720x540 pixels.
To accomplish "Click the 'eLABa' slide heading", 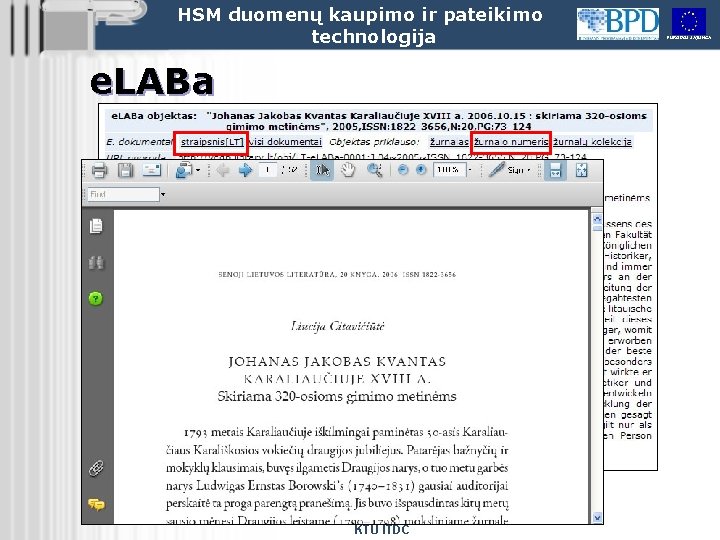I will click(x=152, y=83).
